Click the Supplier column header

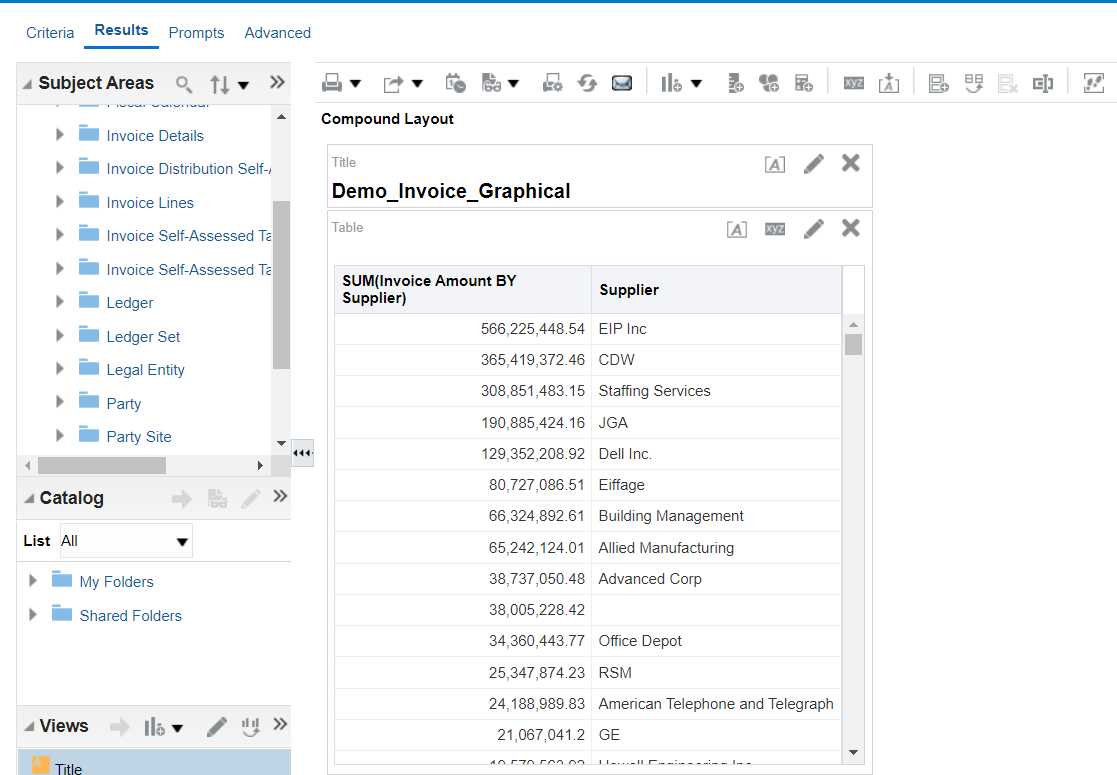tap(716, 290)
